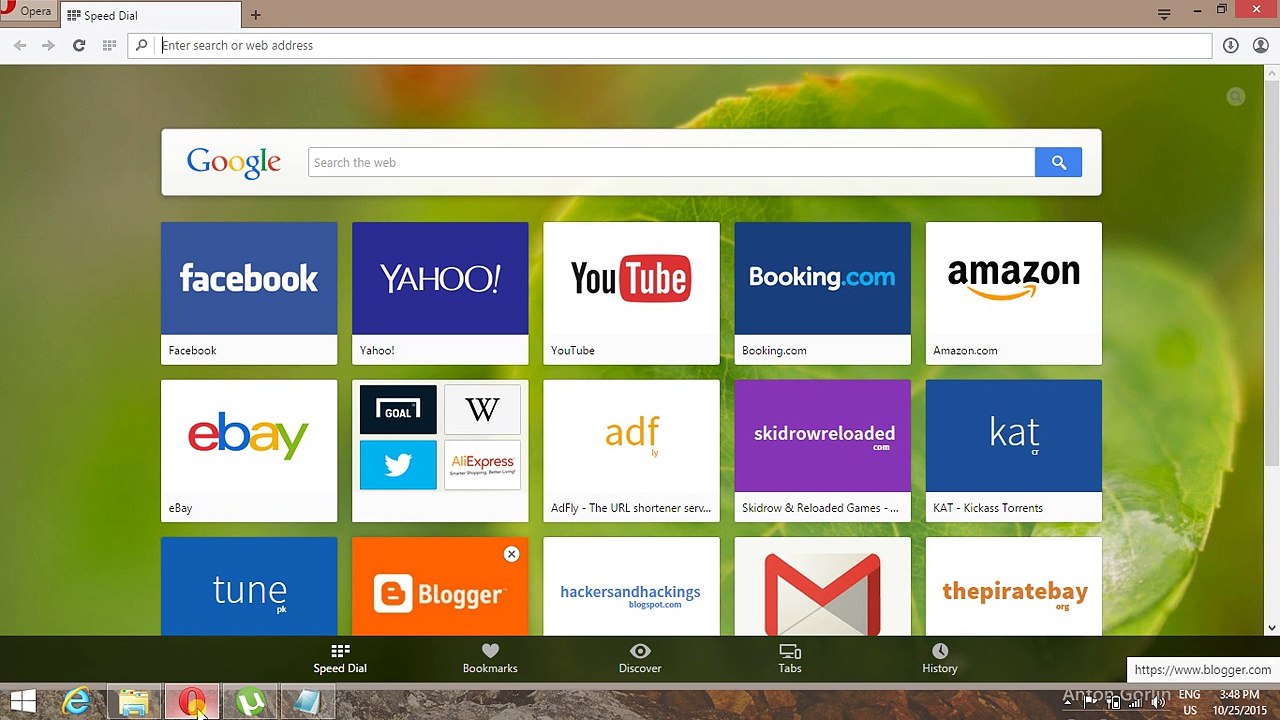Open the Amazon.com speed dial tile
This screenshot has width=1280, height=720.
point(1013,293)
